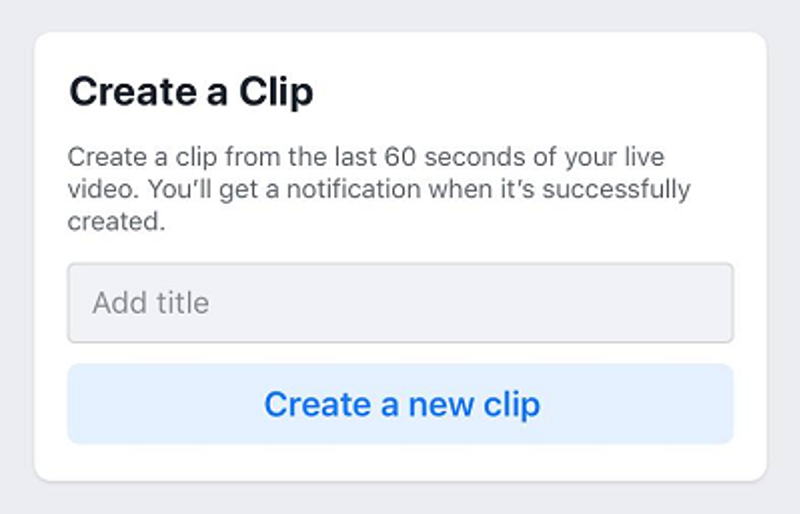Image resolution: width=800 pixels, height=514 pixels.
Task: Click the right end of the title field
Action: click(x=710, y=303)
